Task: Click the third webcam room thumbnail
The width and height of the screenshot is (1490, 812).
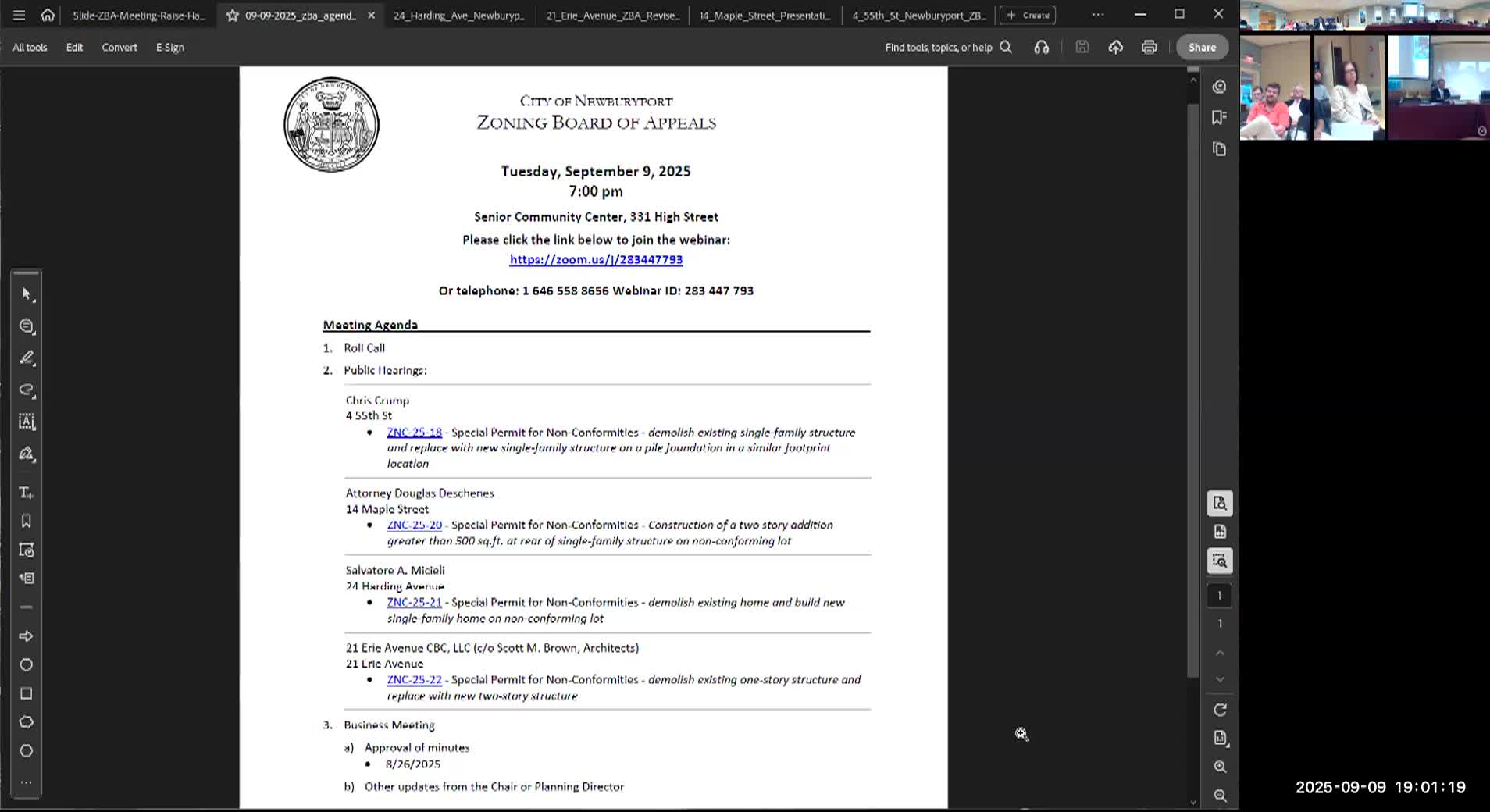Action: click(1438, 88)
